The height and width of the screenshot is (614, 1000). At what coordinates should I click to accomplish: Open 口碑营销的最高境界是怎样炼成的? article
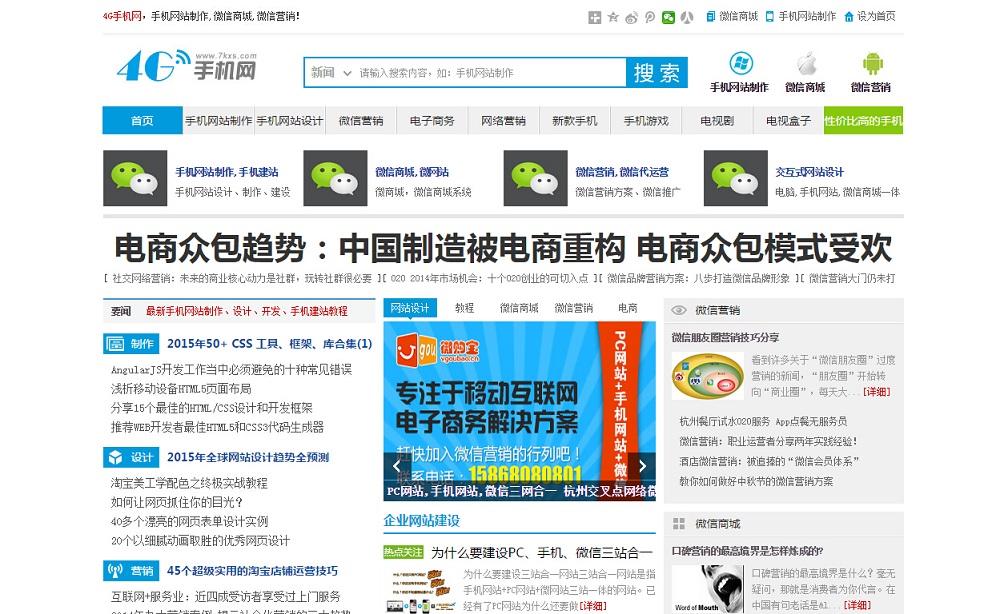pyautogui.click(x=747, y=551)
